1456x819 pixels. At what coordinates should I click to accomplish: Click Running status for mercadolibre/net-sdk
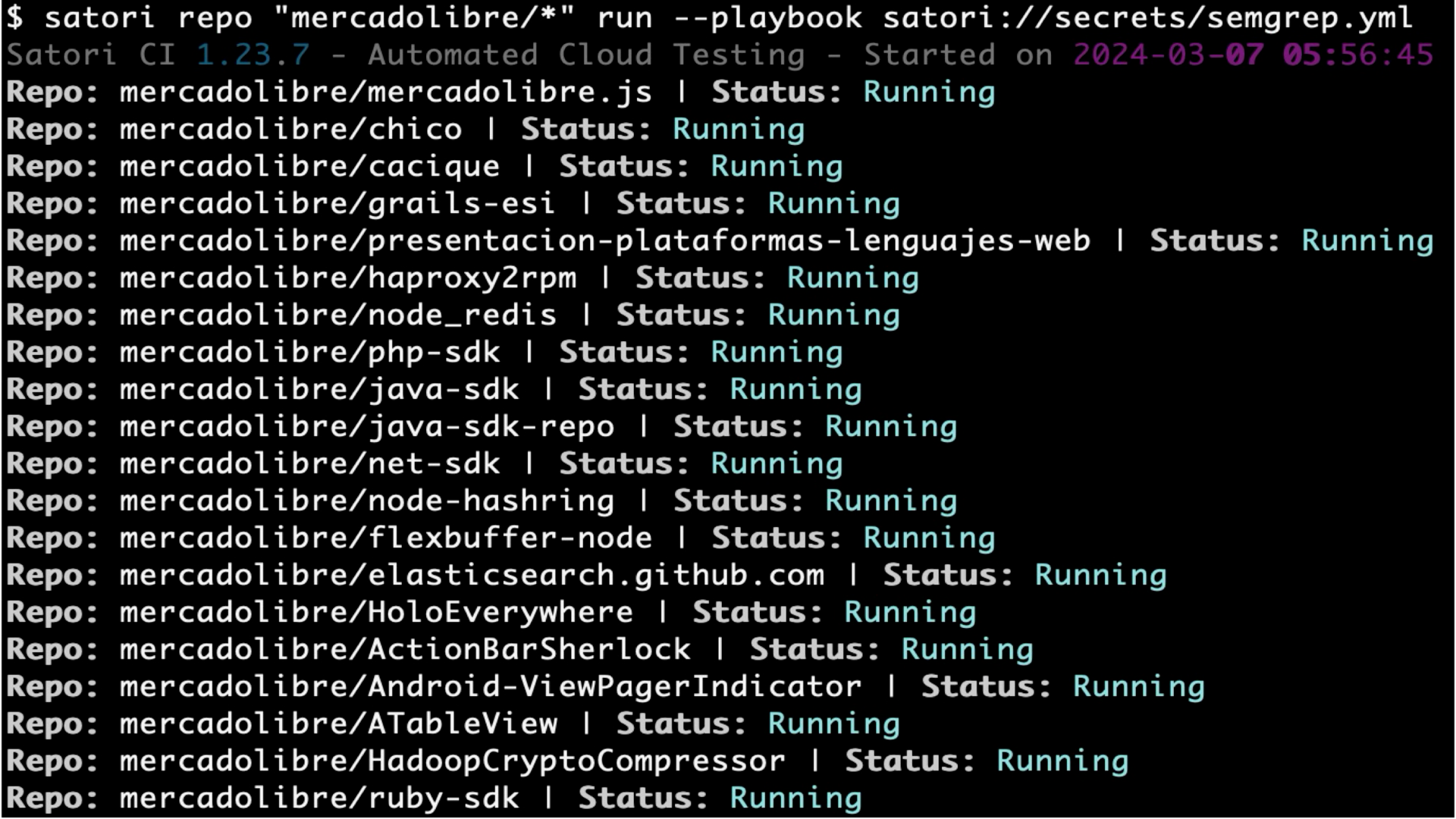point(777,464)
